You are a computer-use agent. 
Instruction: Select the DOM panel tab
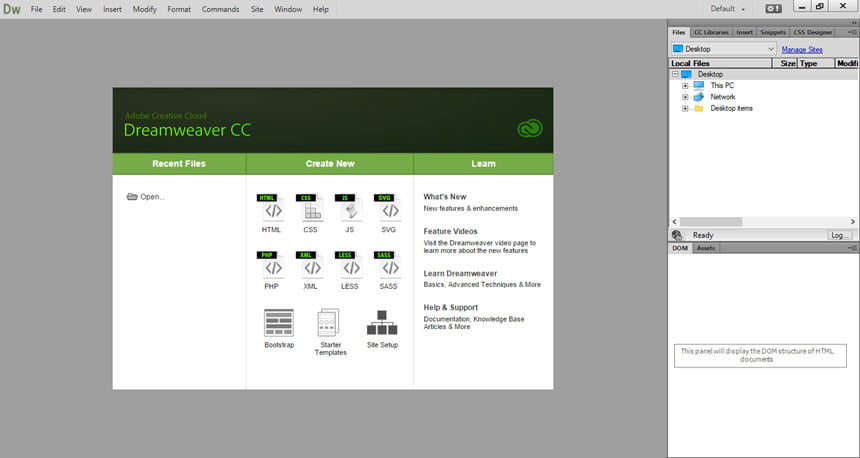click(x=680, y=248)
